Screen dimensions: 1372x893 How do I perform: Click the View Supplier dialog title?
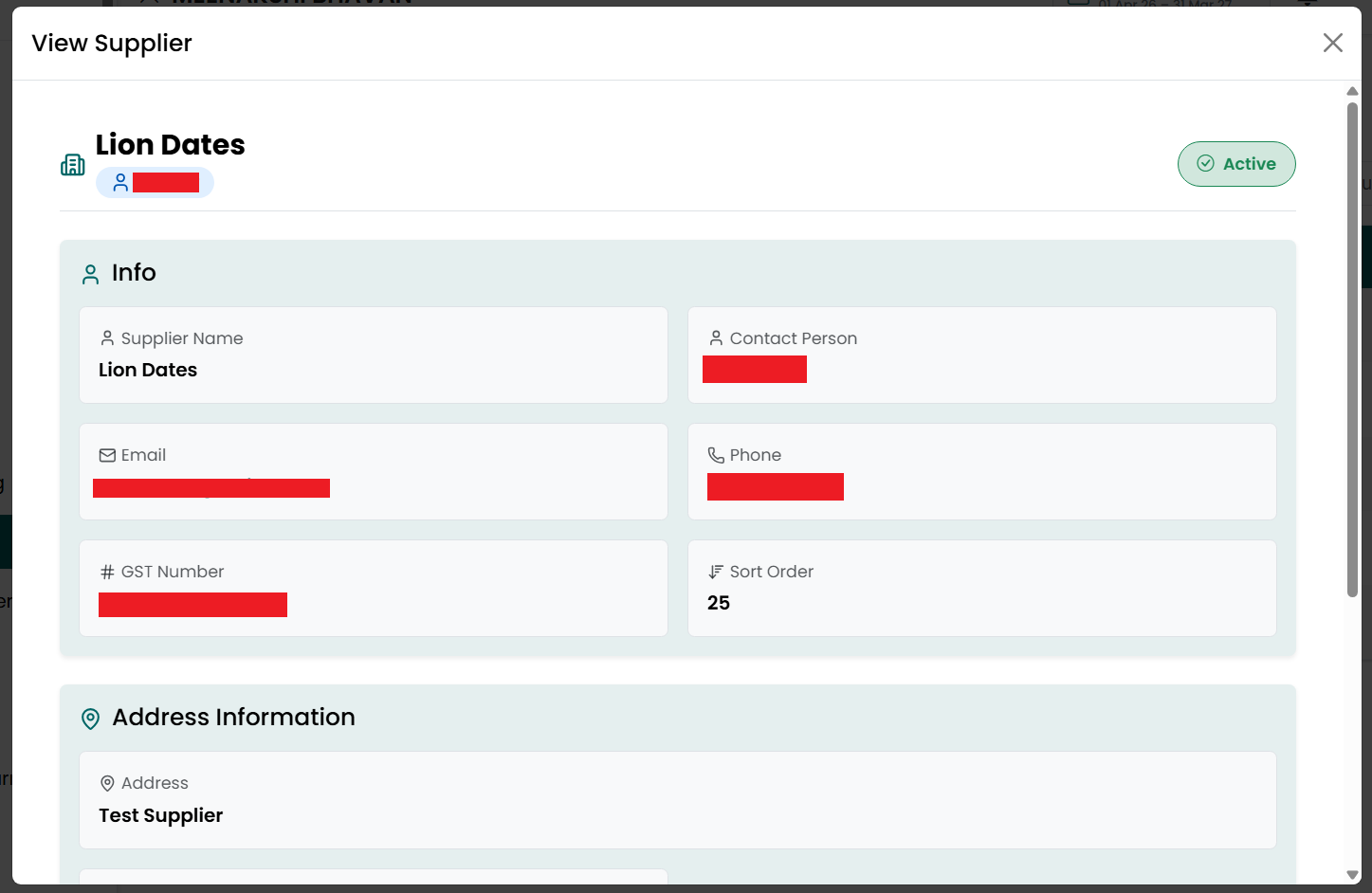[x=112, y=44]
